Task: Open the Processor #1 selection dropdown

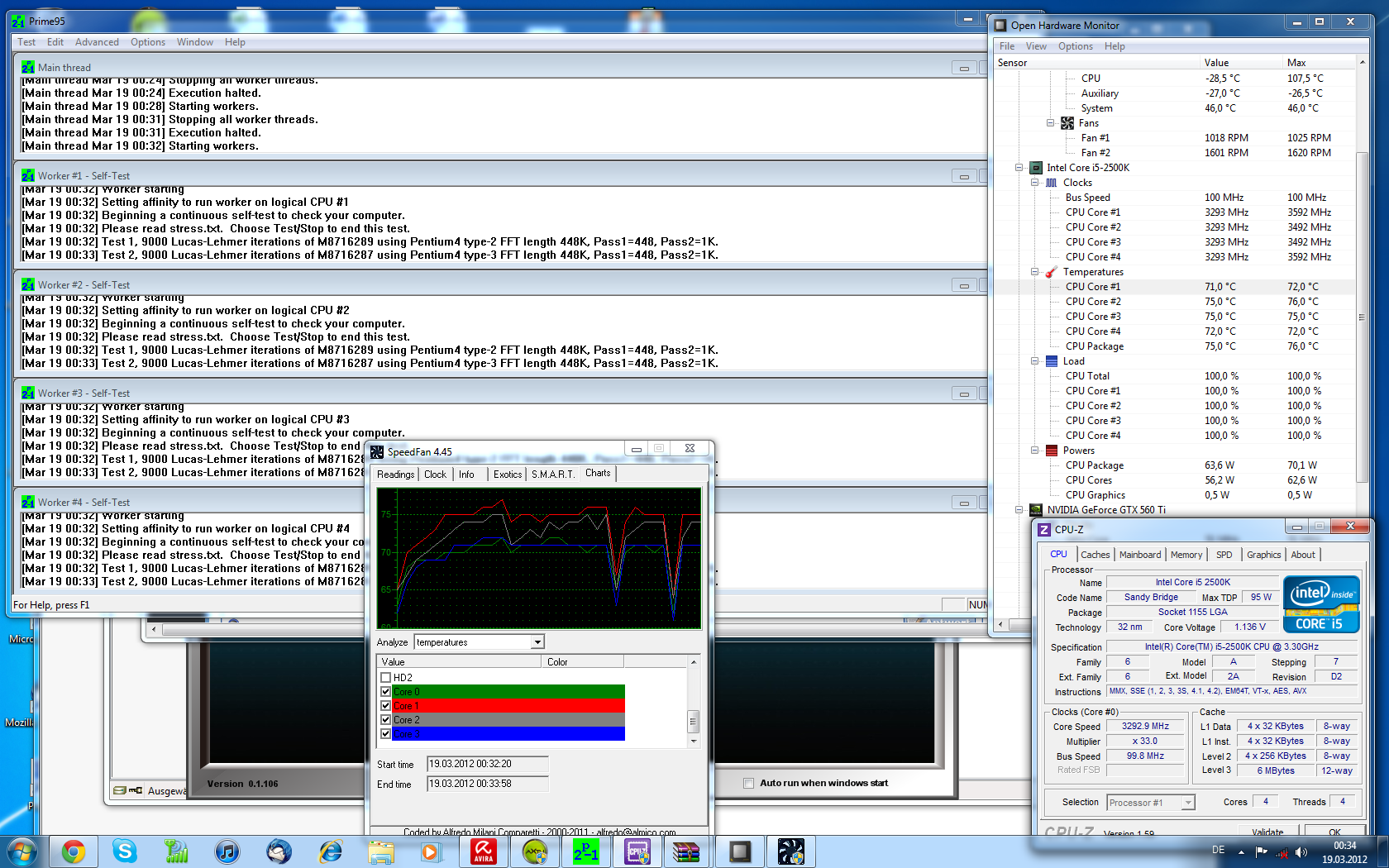Action: pos(1188,803)
